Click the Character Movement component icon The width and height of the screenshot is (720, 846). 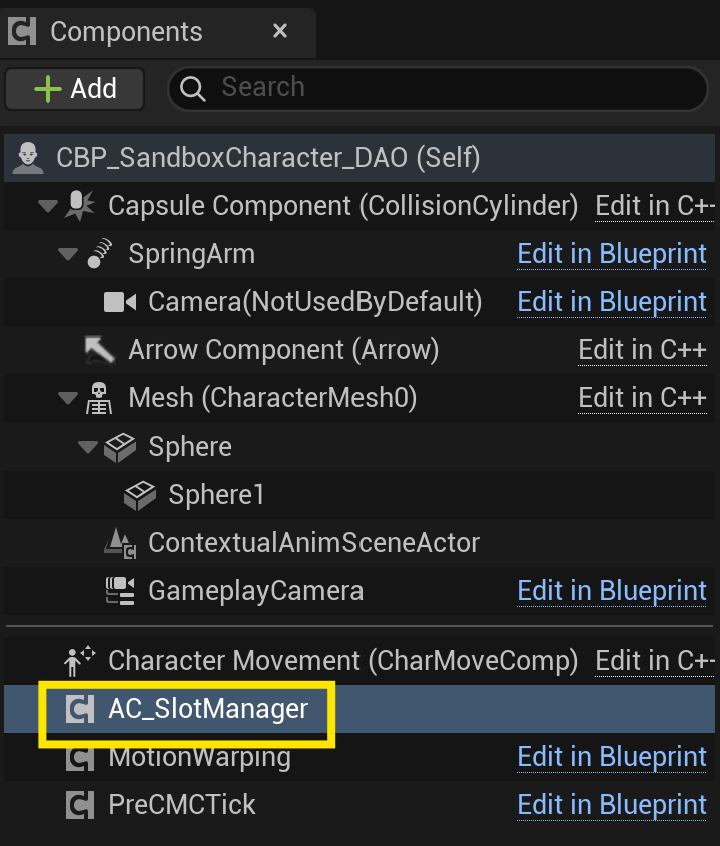79,660
